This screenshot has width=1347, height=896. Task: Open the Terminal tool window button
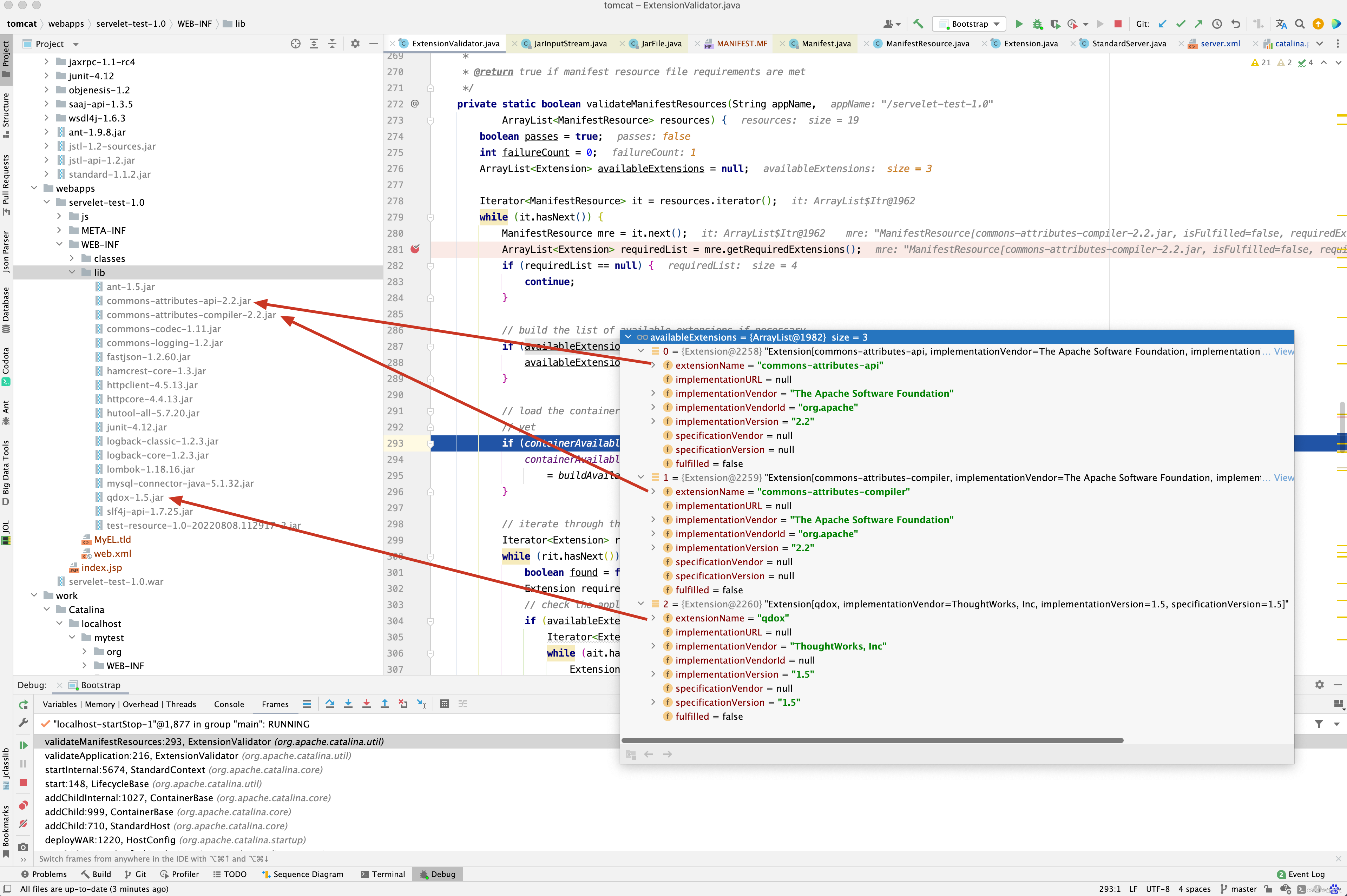pos(383,874)
